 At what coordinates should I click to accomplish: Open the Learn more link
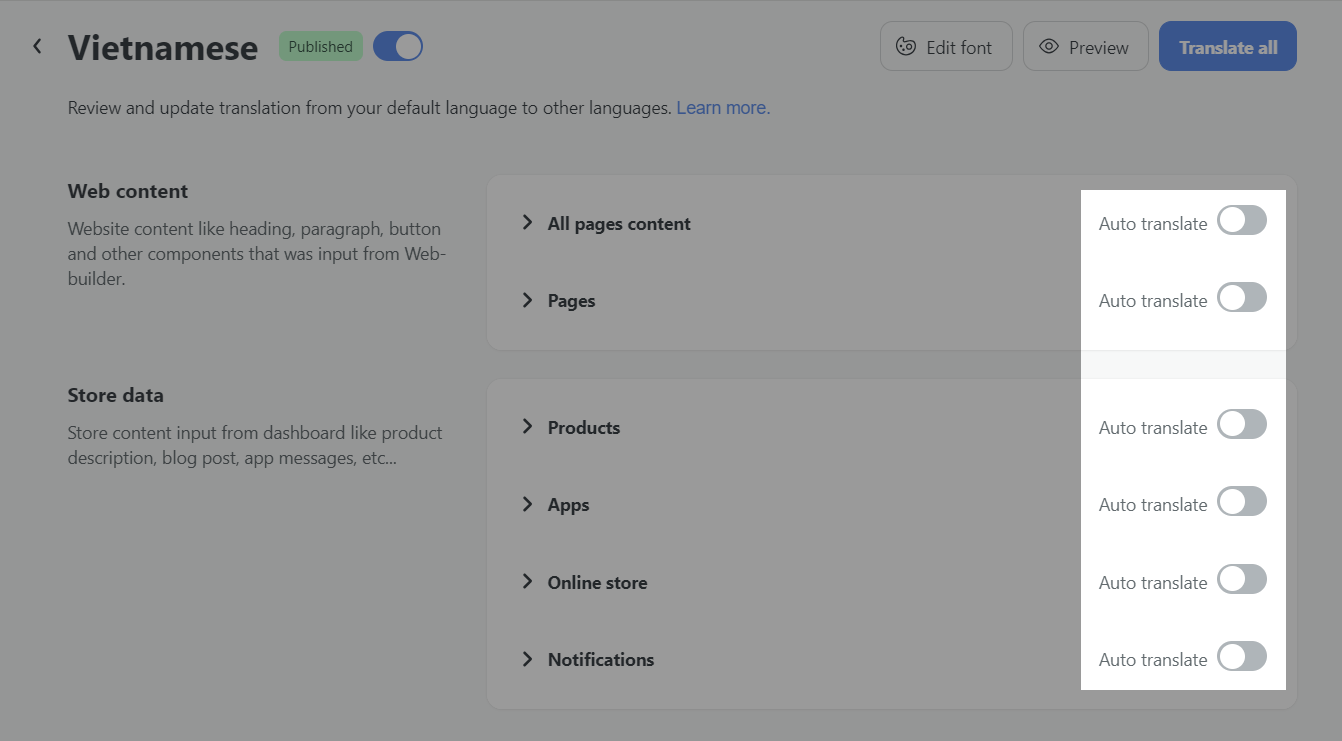pos(723,107)
